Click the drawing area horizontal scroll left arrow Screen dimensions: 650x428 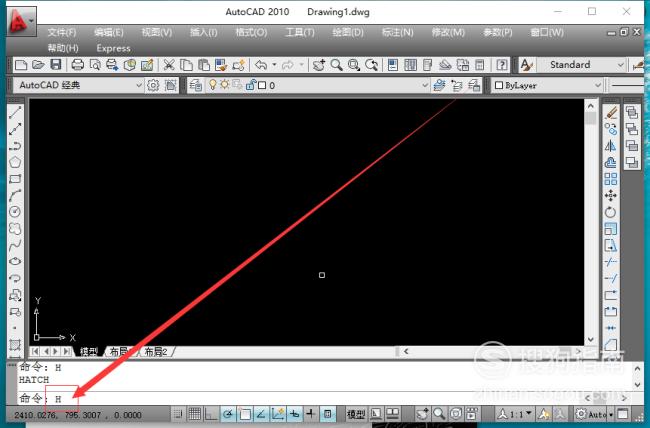[406, 351]
